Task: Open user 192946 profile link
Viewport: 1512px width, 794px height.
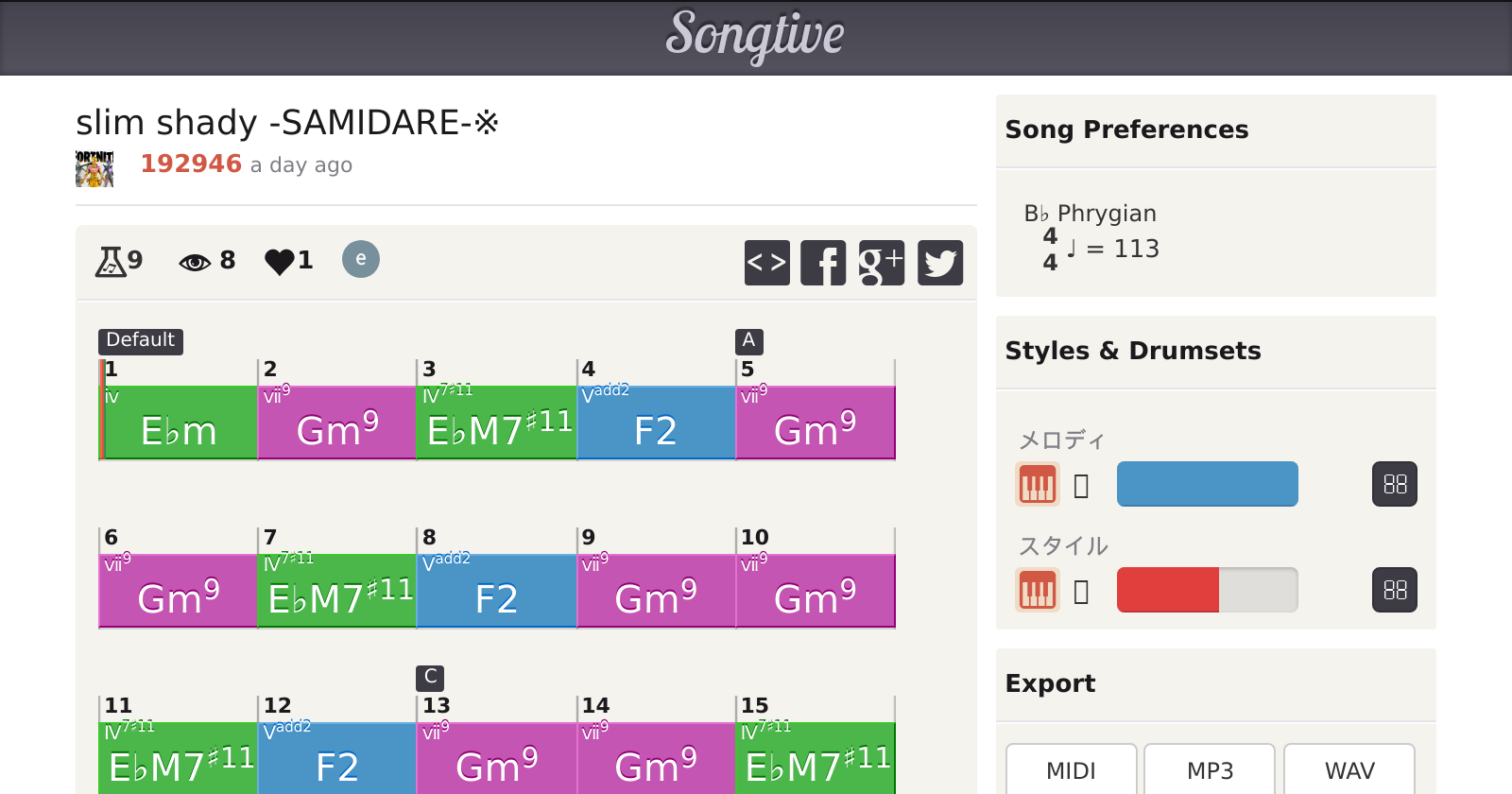Action: click(x=191, y=164)
